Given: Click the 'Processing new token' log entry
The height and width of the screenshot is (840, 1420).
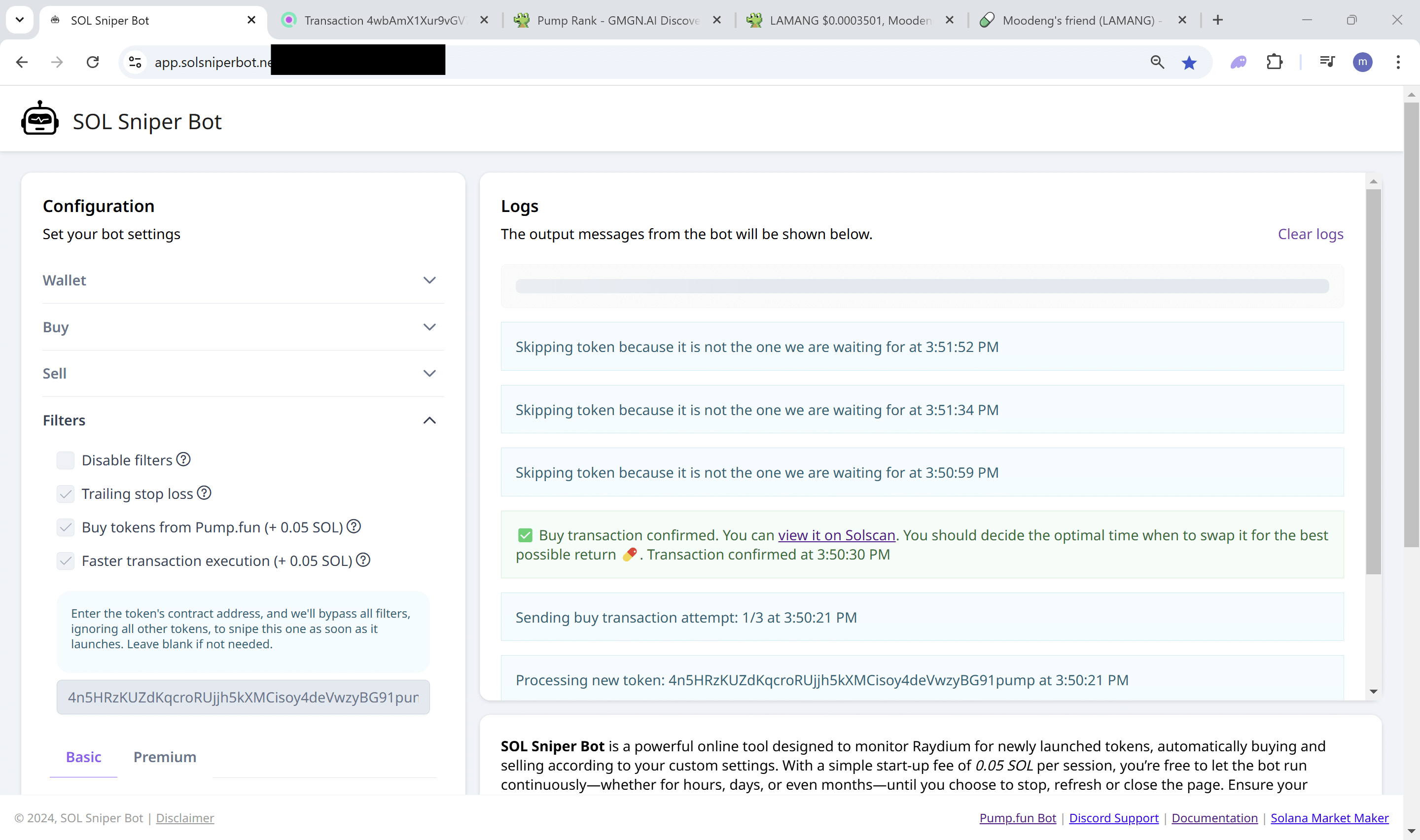Looking at the screenshot, I should (922, 677).
